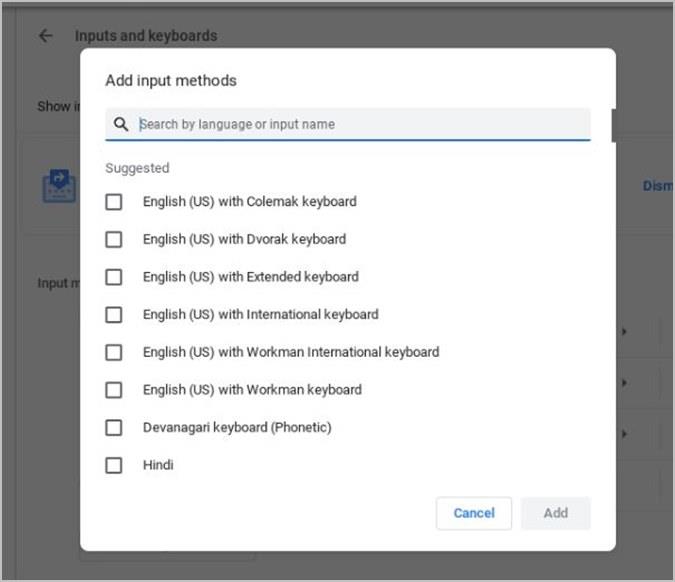675x582 pixels.
Task: Click the keyboard shortcut icon behind the dialog
Action: click(59, 186)
